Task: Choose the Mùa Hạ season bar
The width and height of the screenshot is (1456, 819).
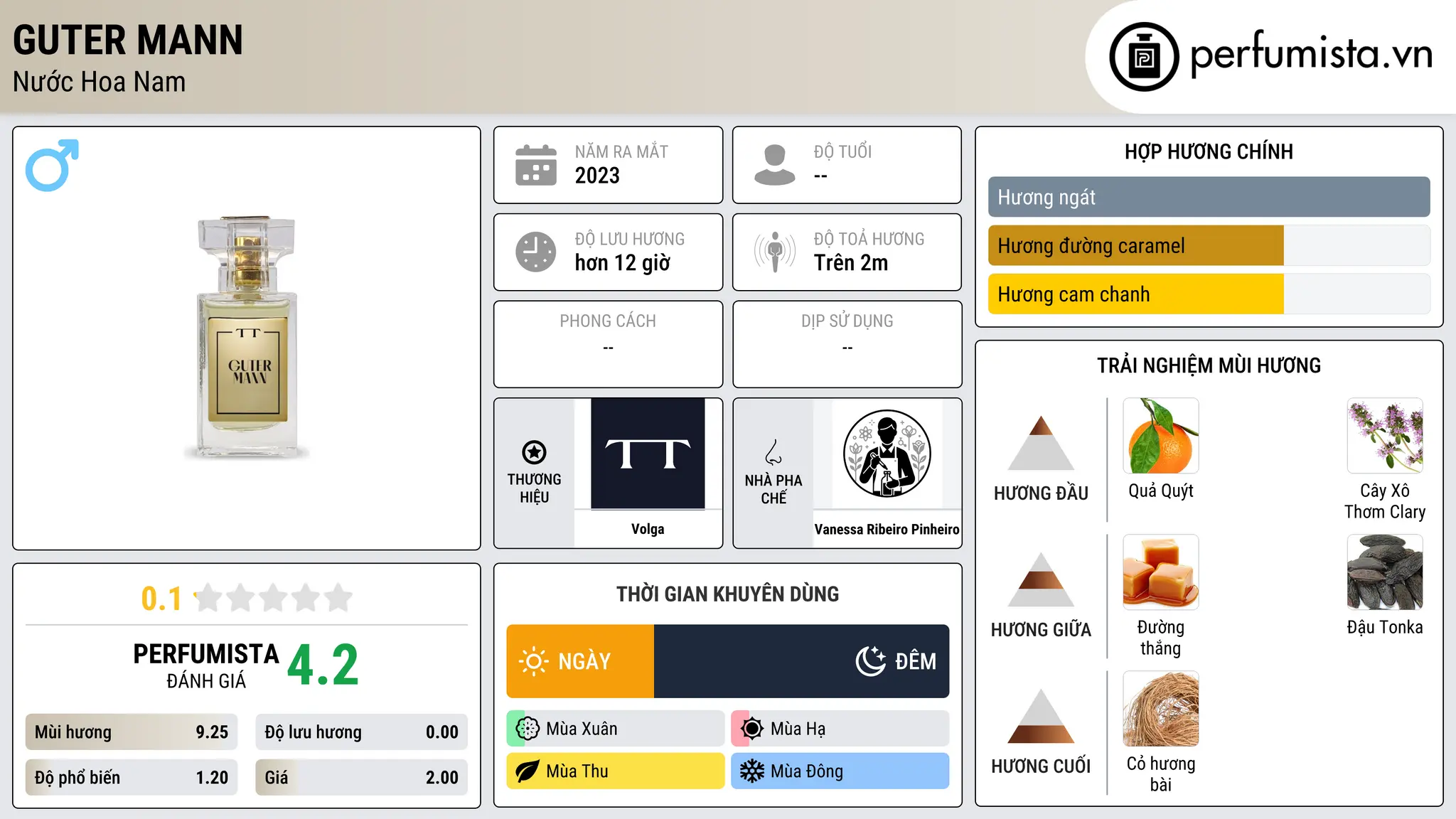Action: (x=840, y=729)
